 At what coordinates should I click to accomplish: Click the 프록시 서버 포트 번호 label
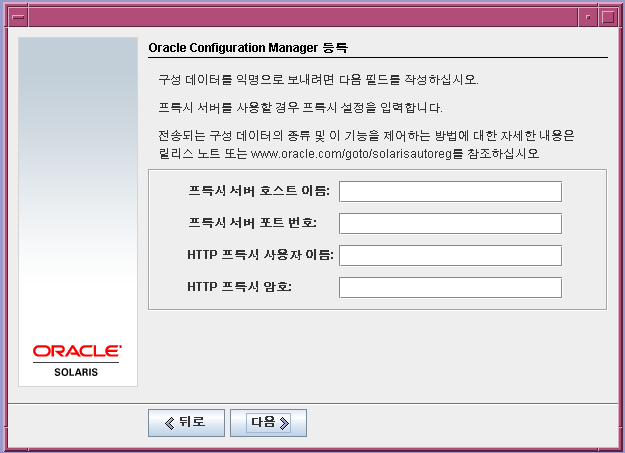[252, 223]
